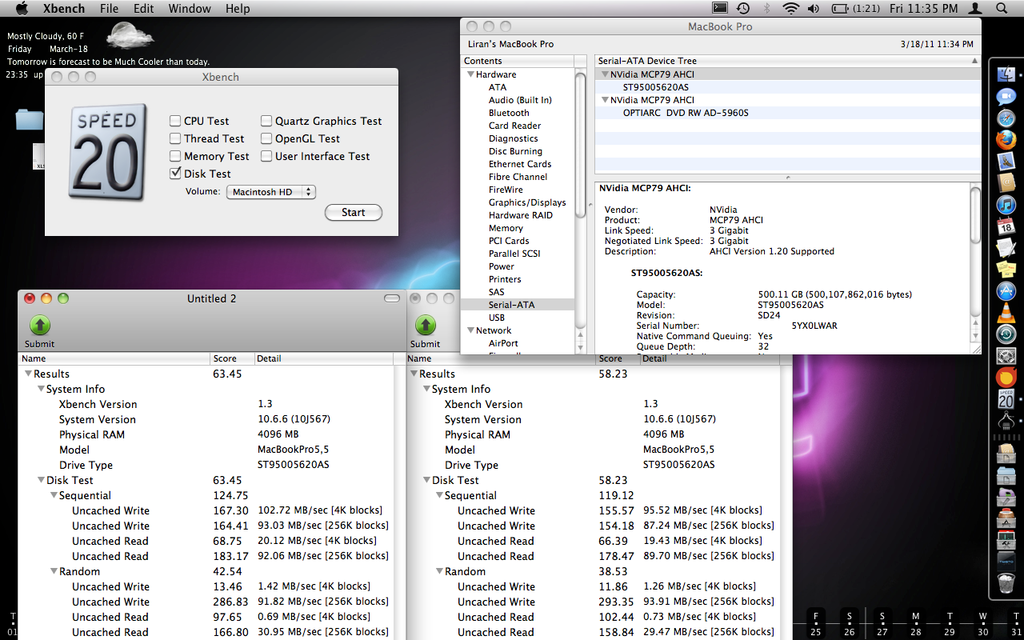Select Memory in the Contents list
This screenshot has height=640, width=1024.
pyautogui.click(x=505, y=228)
